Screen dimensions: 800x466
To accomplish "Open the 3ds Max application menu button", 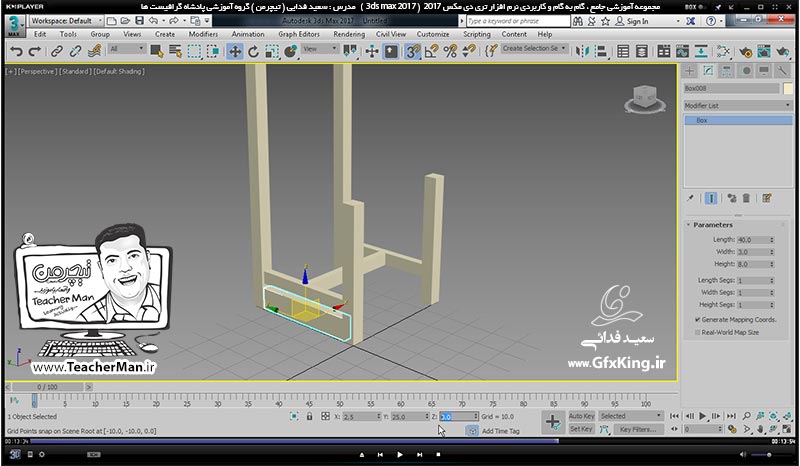I will click(x=14, y=26).
